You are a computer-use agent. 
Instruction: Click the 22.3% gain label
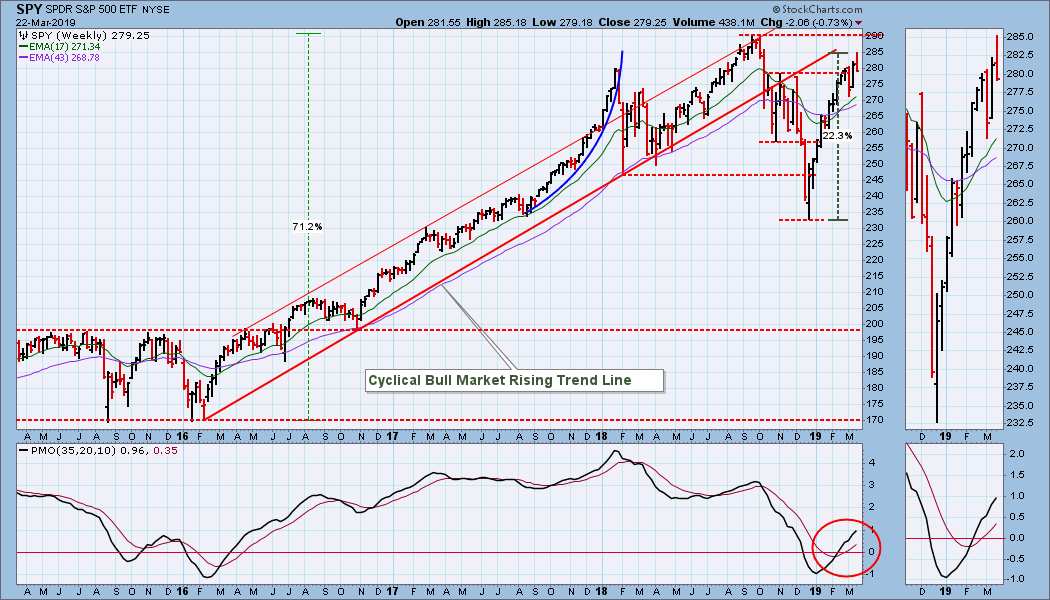coord(837,135)
